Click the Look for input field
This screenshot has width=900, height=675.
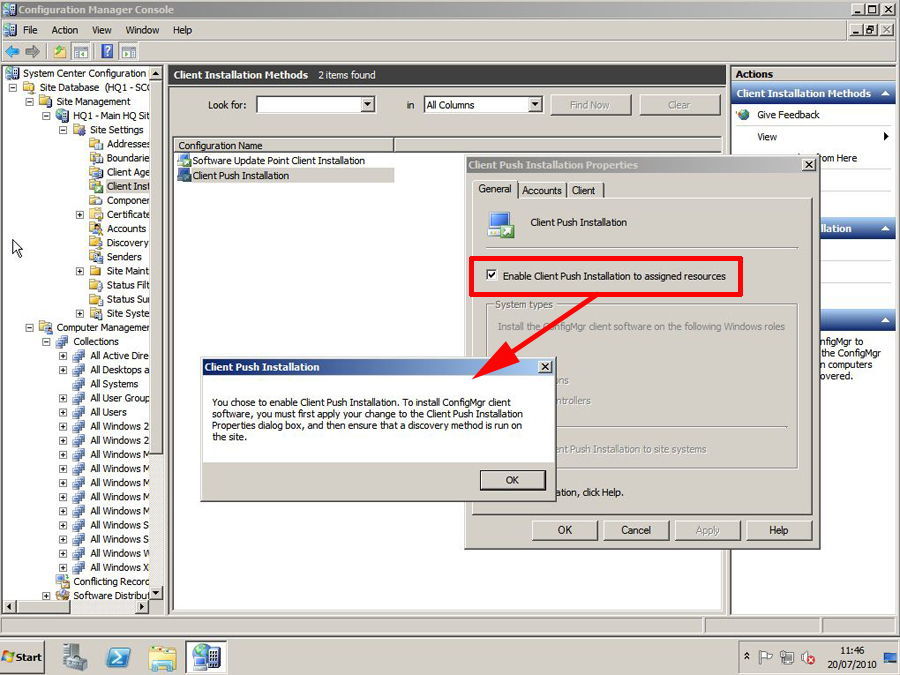point(309,104)
